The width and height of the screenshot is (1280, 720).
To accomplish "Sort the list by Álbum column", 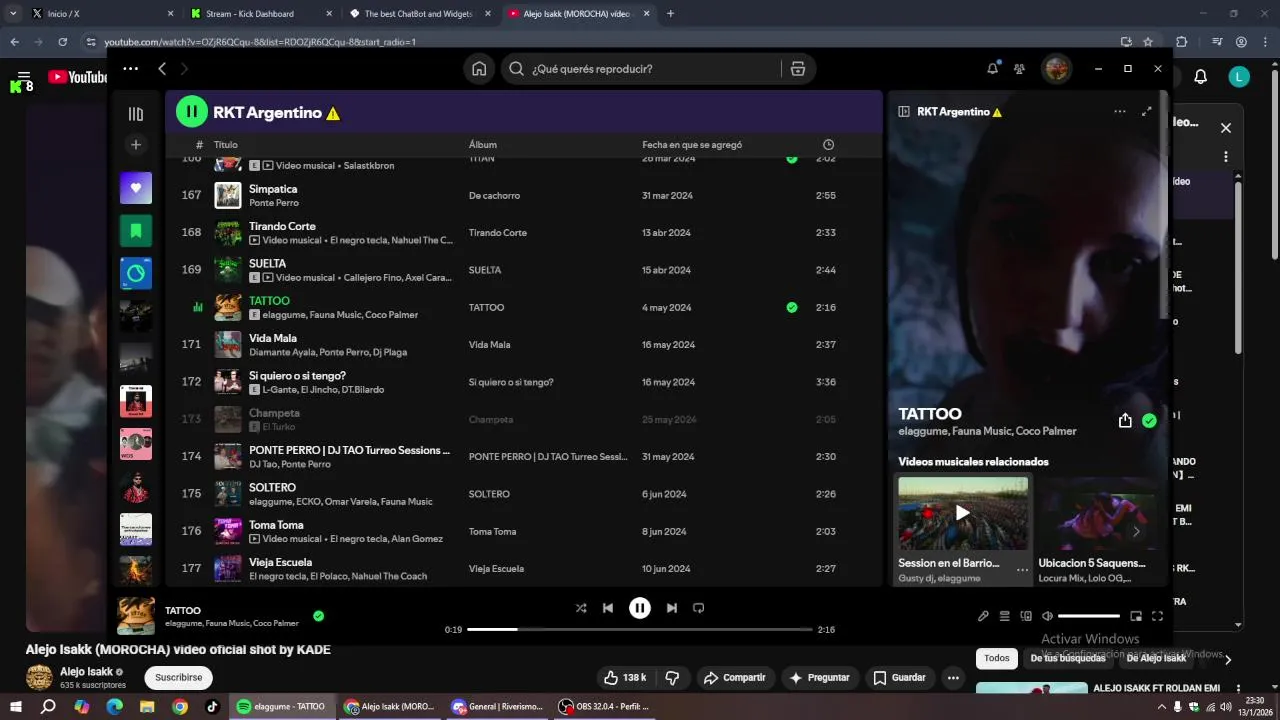I will point(483,145).
